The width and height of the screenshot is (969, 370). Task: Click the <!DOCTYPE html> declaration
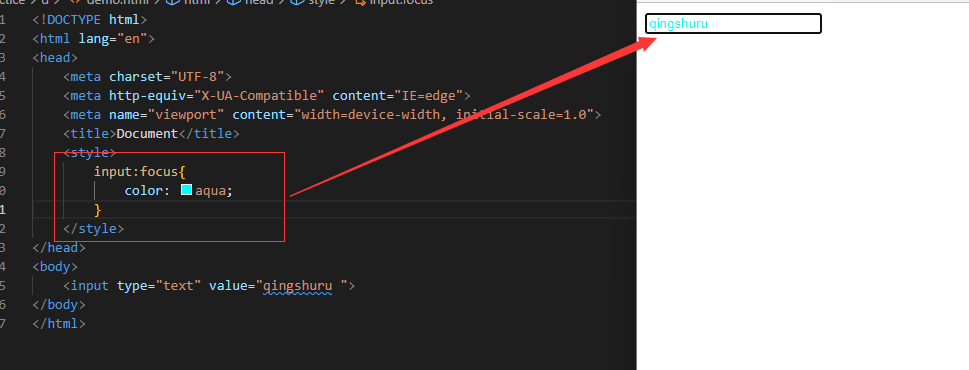(x=90, y=20)
